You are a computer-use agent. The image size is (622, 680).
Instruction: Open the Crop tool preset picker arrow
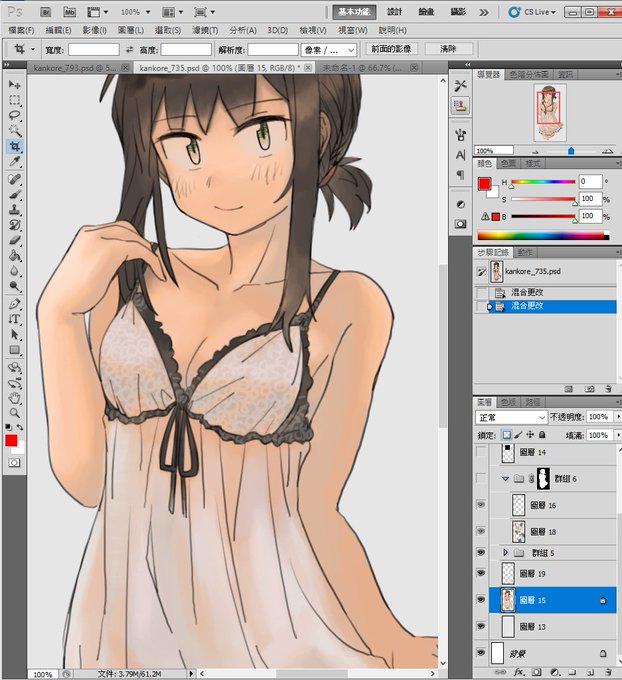33,49
